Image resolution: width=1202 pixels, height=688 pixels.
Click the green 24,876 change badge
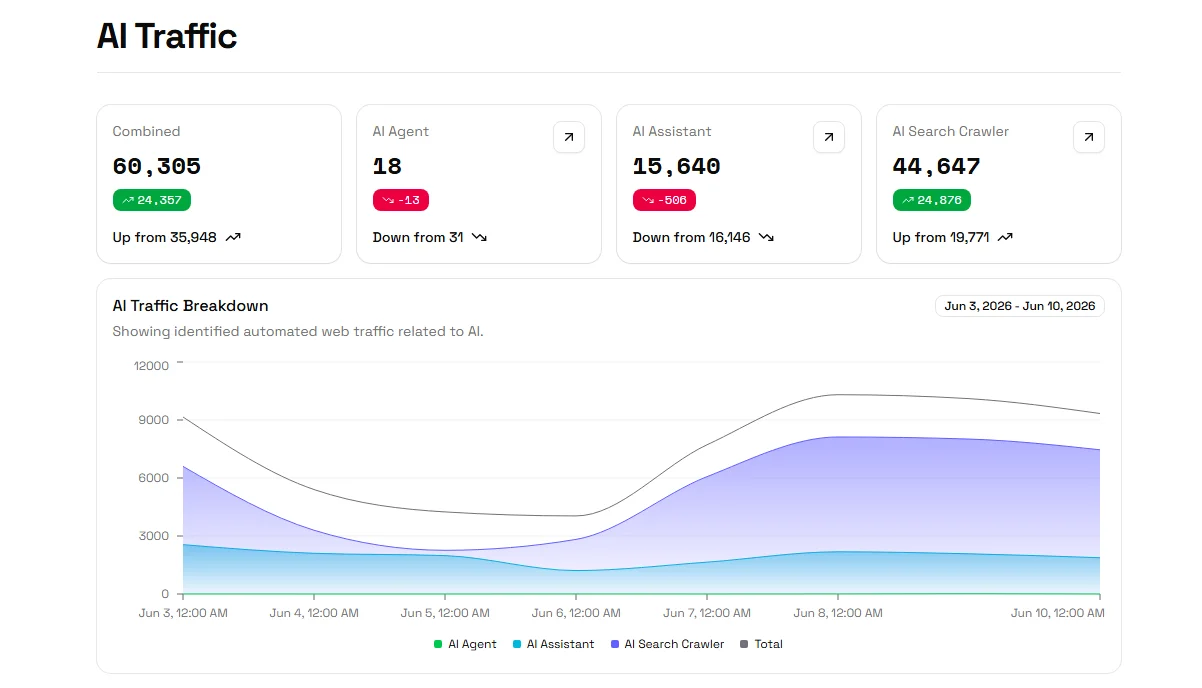(x=932, y=200)
